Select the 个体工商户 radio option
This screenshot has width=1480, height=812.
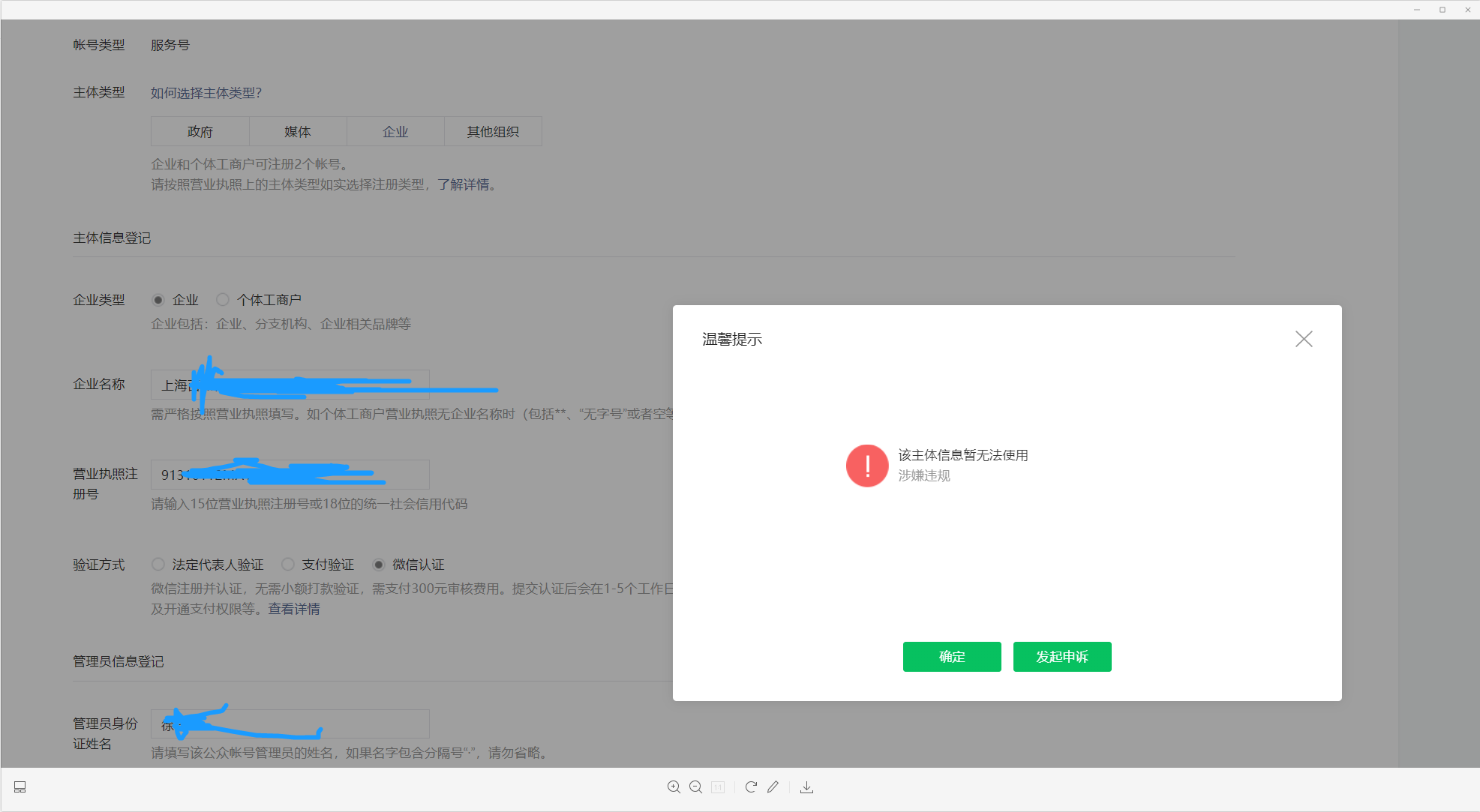[x=223, y=300]
